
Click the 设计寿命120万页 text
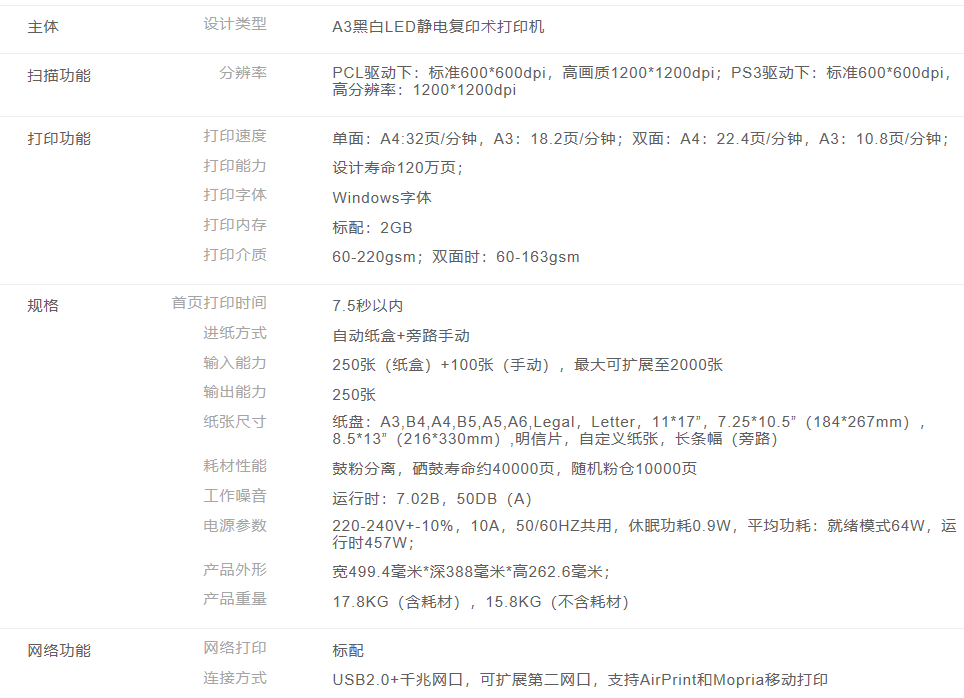[x=397, y=168]
